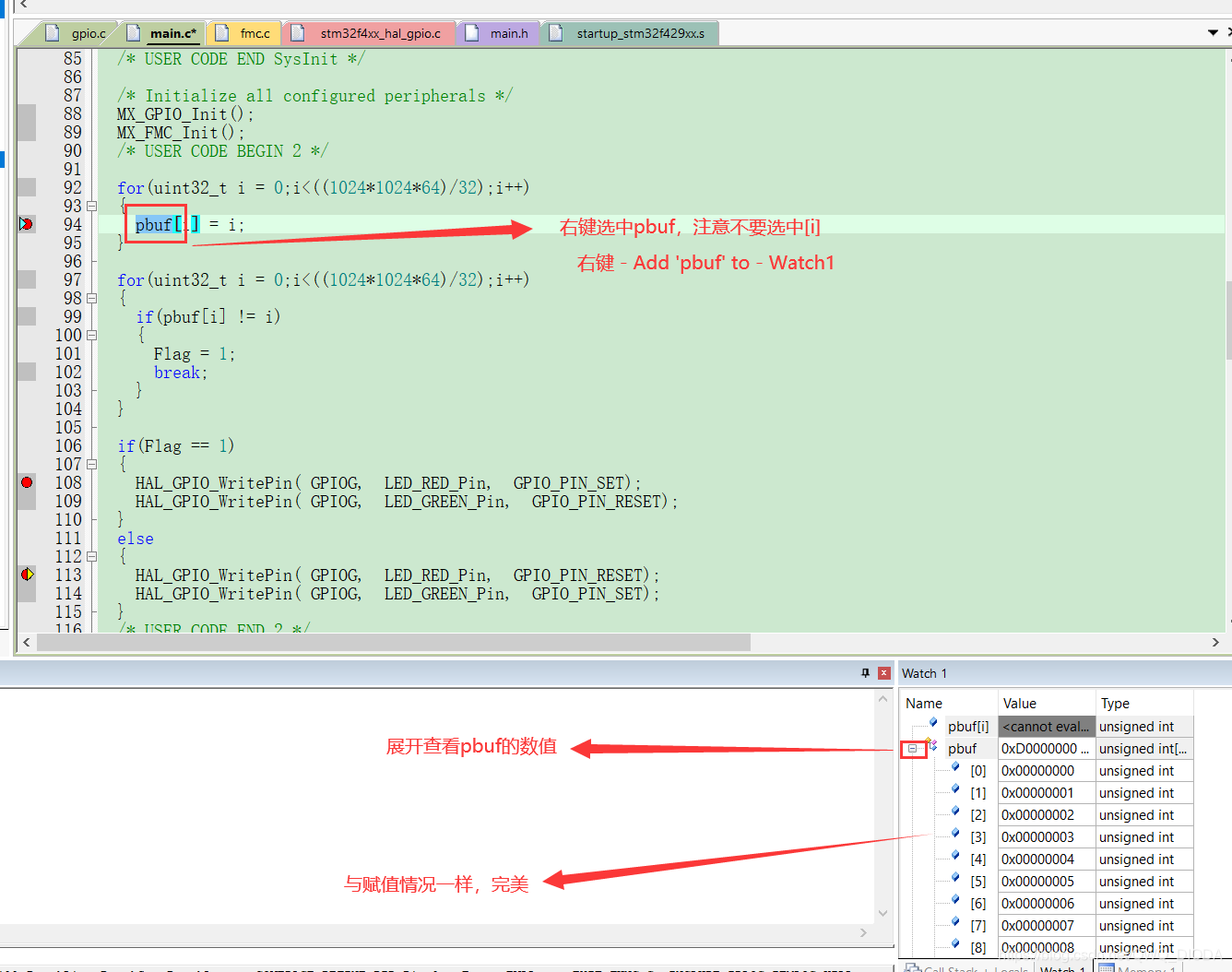The width and height of the screenshot is (1232, 972).
Task: Collapse the if block at line 100
Action: click(x=91, y=336)
